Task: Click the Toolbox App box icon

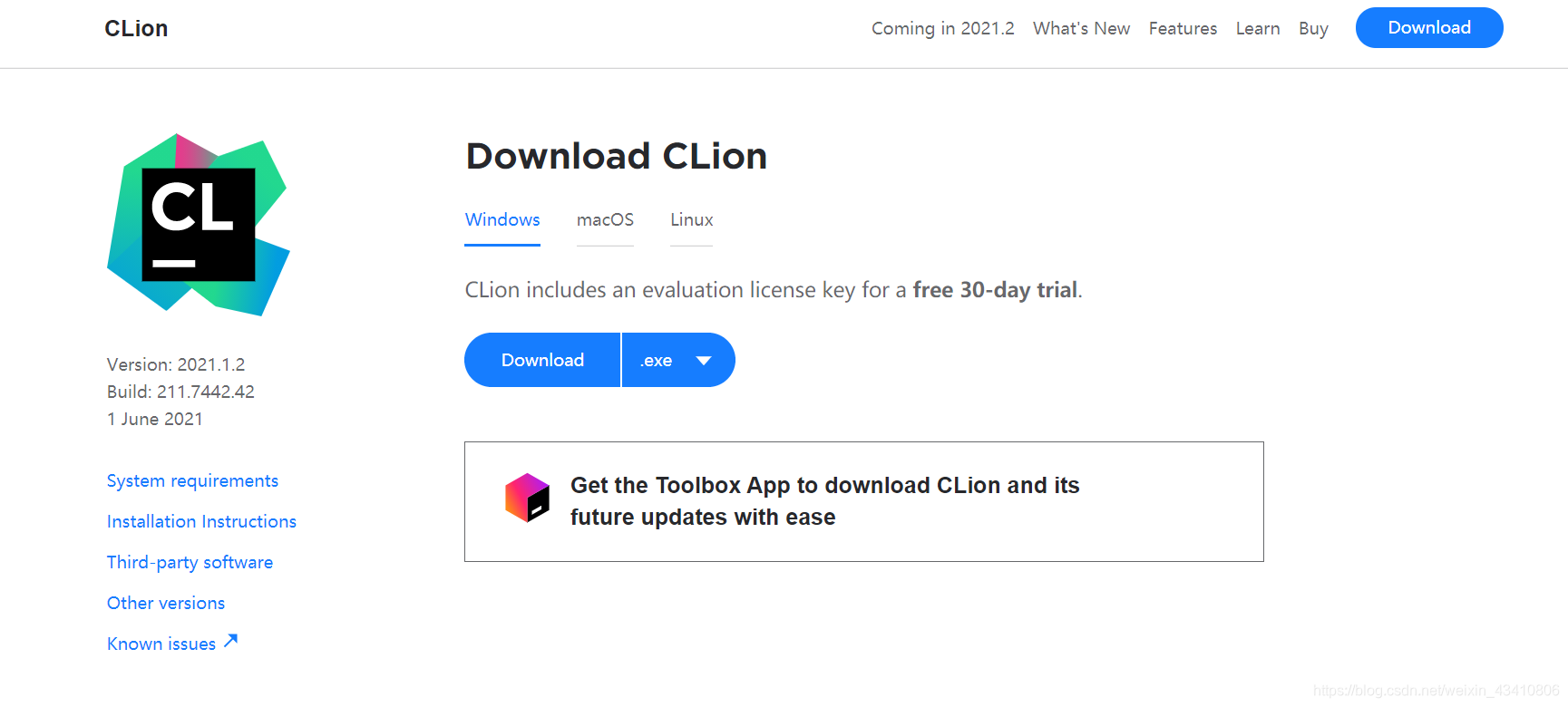Action: pos(526,497)
